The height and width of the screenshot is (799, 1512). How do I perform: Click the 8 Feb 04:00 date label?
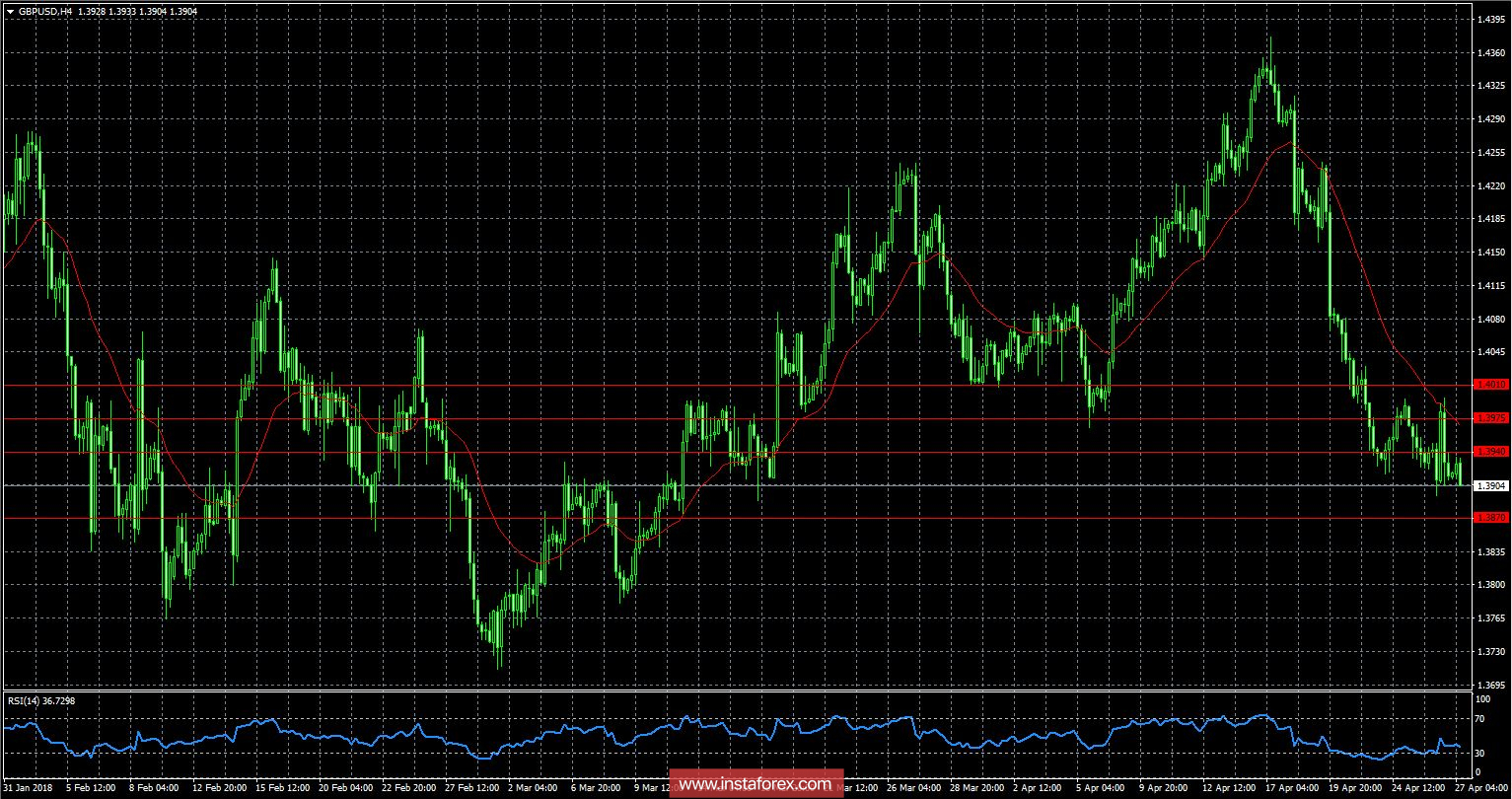tap(152, 789)
